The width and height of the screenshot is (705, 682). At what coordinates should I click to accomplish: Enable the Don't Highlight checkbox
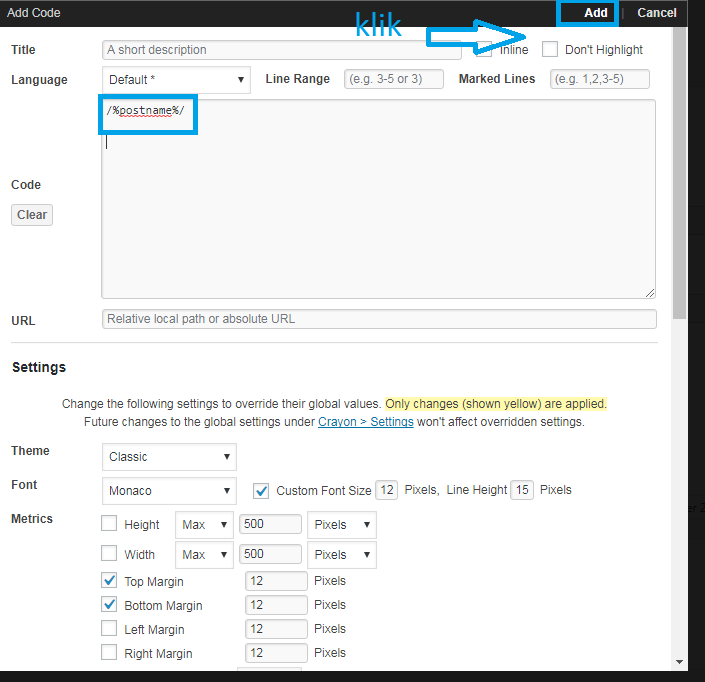(550, 50)
